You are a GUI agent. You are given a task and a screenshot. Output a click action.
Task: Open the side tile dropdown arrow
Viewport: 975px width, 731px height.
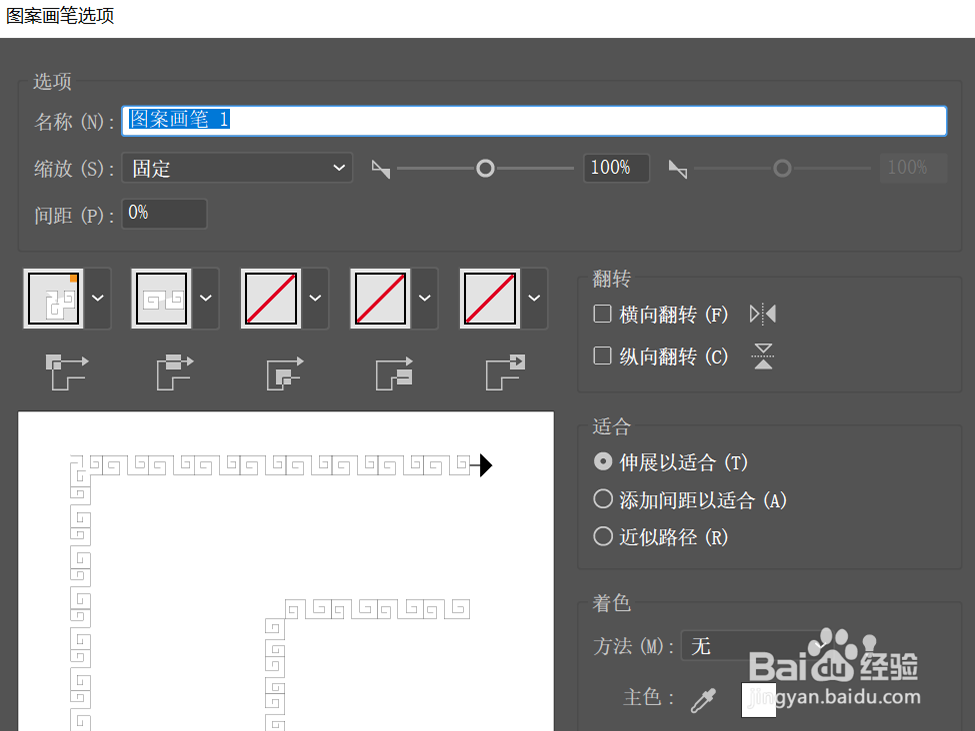click(x=206, y=298)
